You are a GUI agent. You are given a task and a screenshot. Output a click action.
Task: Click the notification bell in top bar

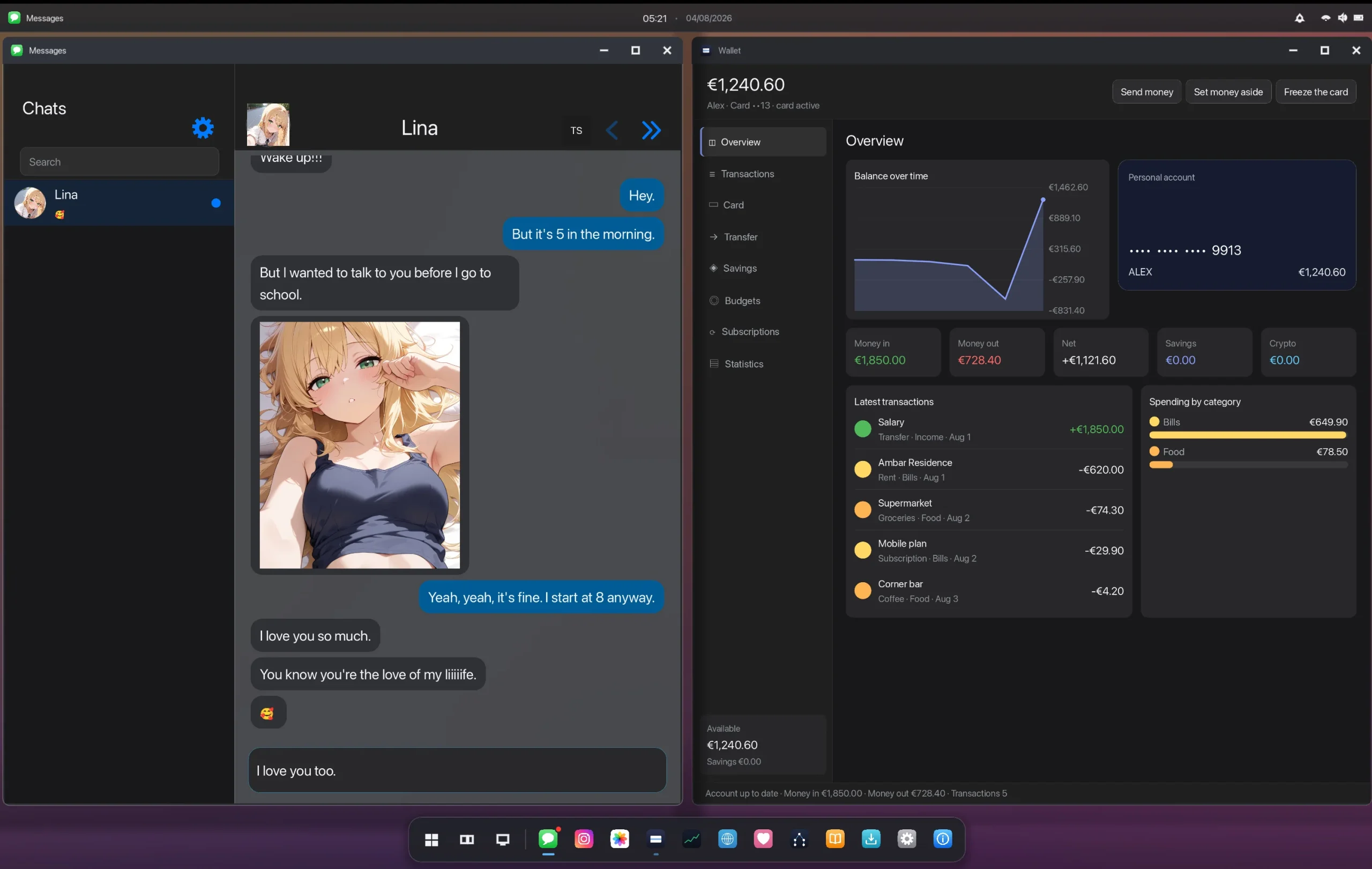click(1300, 18)
